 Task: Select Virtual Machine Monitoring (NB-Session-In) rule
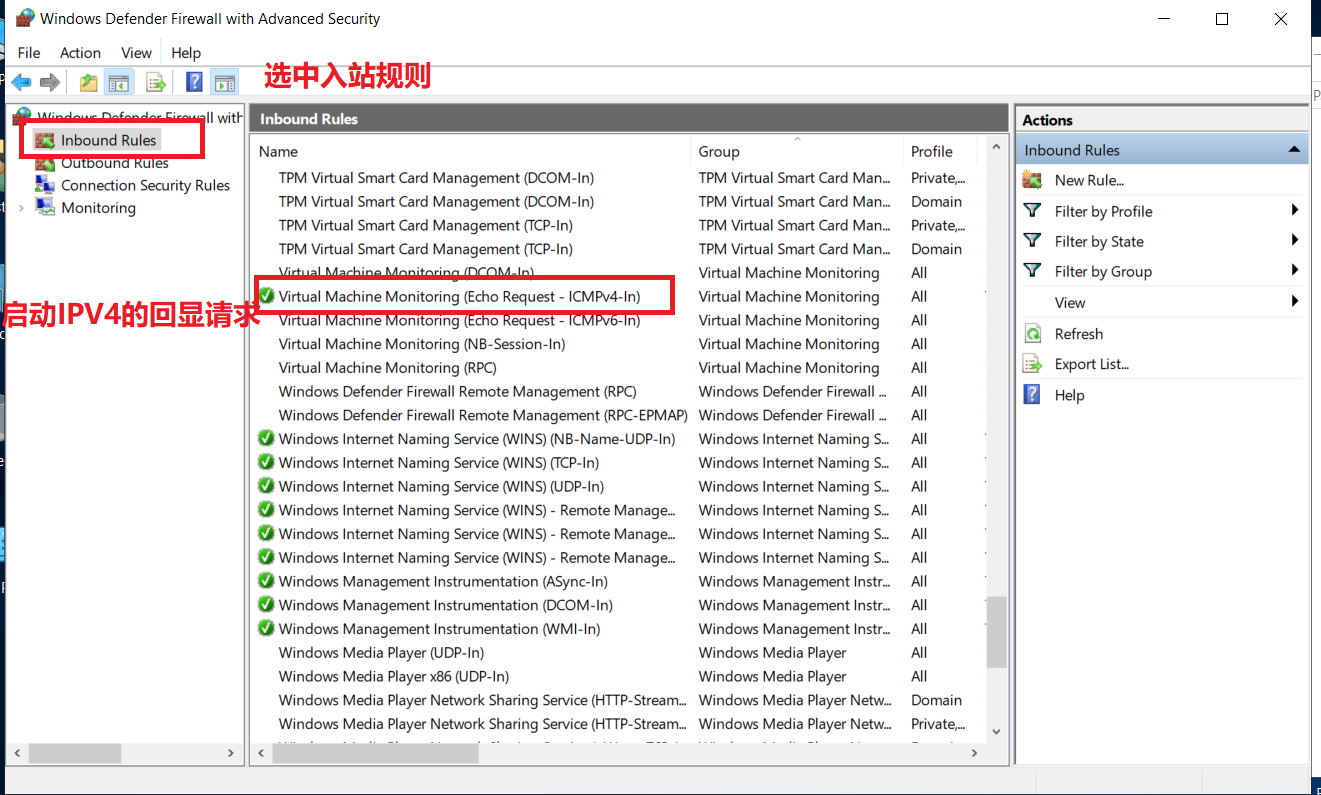pos(421,344)
